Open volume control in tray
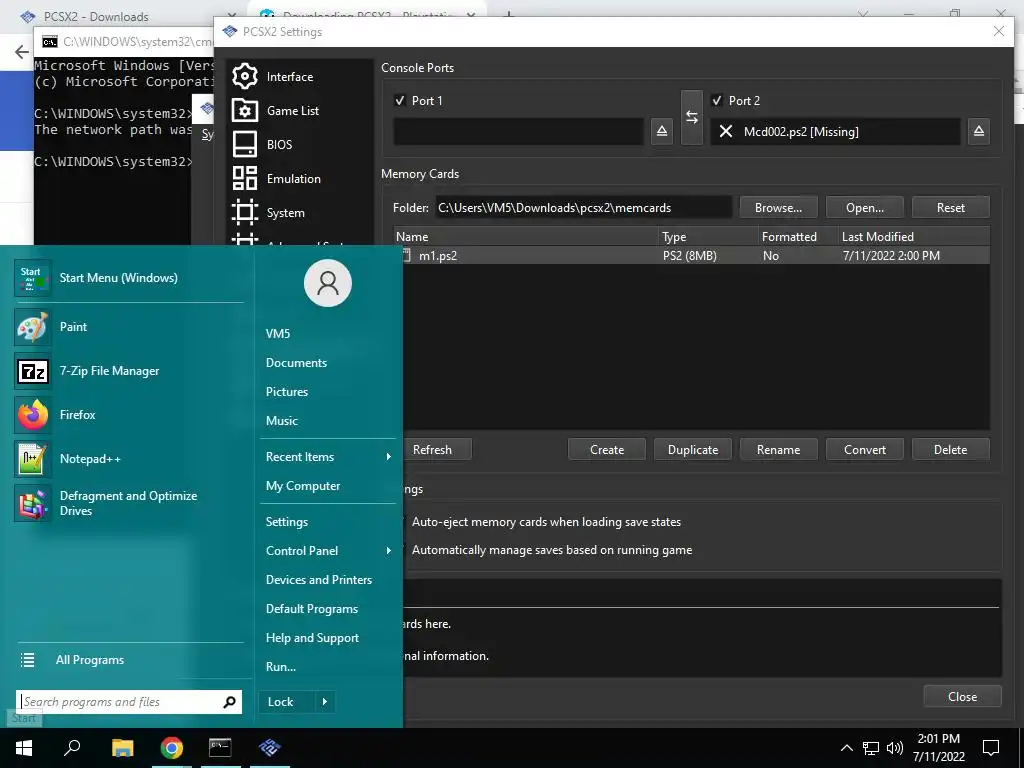1024x768 pixels. pyautogui.click(x=895, y=748)
